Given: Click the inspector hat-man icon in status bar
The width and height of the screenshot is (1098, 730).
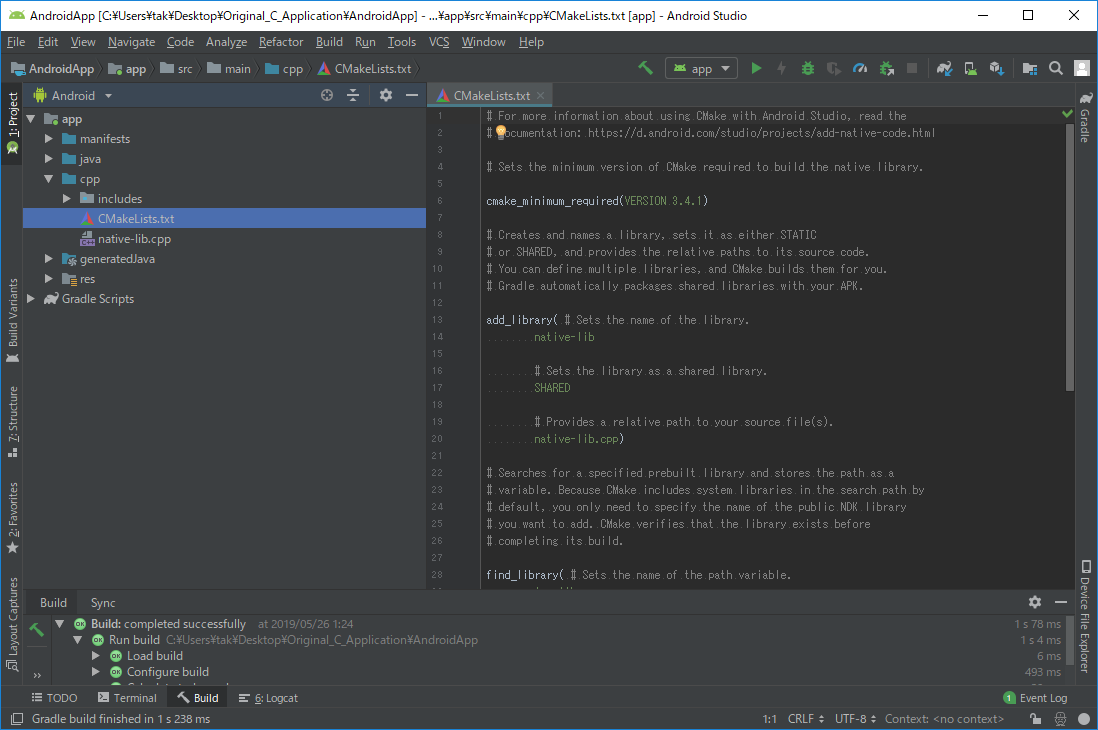Looking at the screenshot, I should point(1060,719).
